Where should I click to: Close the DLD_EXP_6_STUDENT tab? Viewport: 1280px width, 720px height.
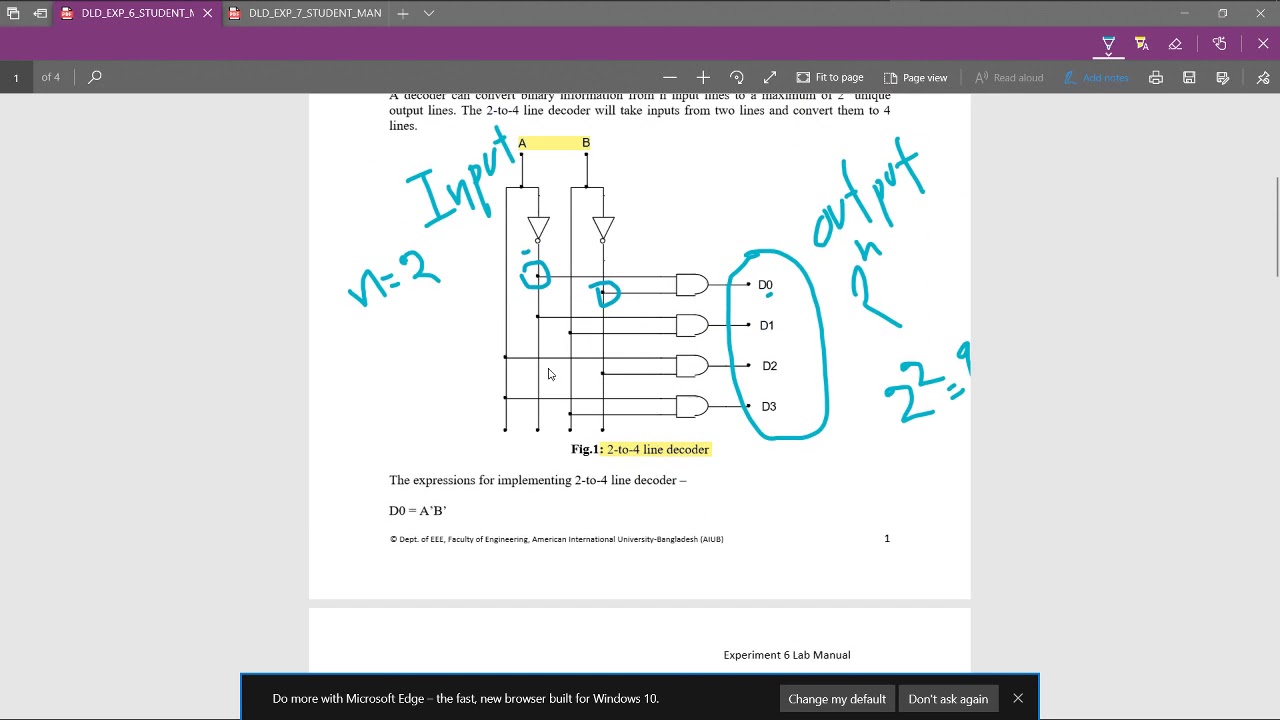click(207, 13)
